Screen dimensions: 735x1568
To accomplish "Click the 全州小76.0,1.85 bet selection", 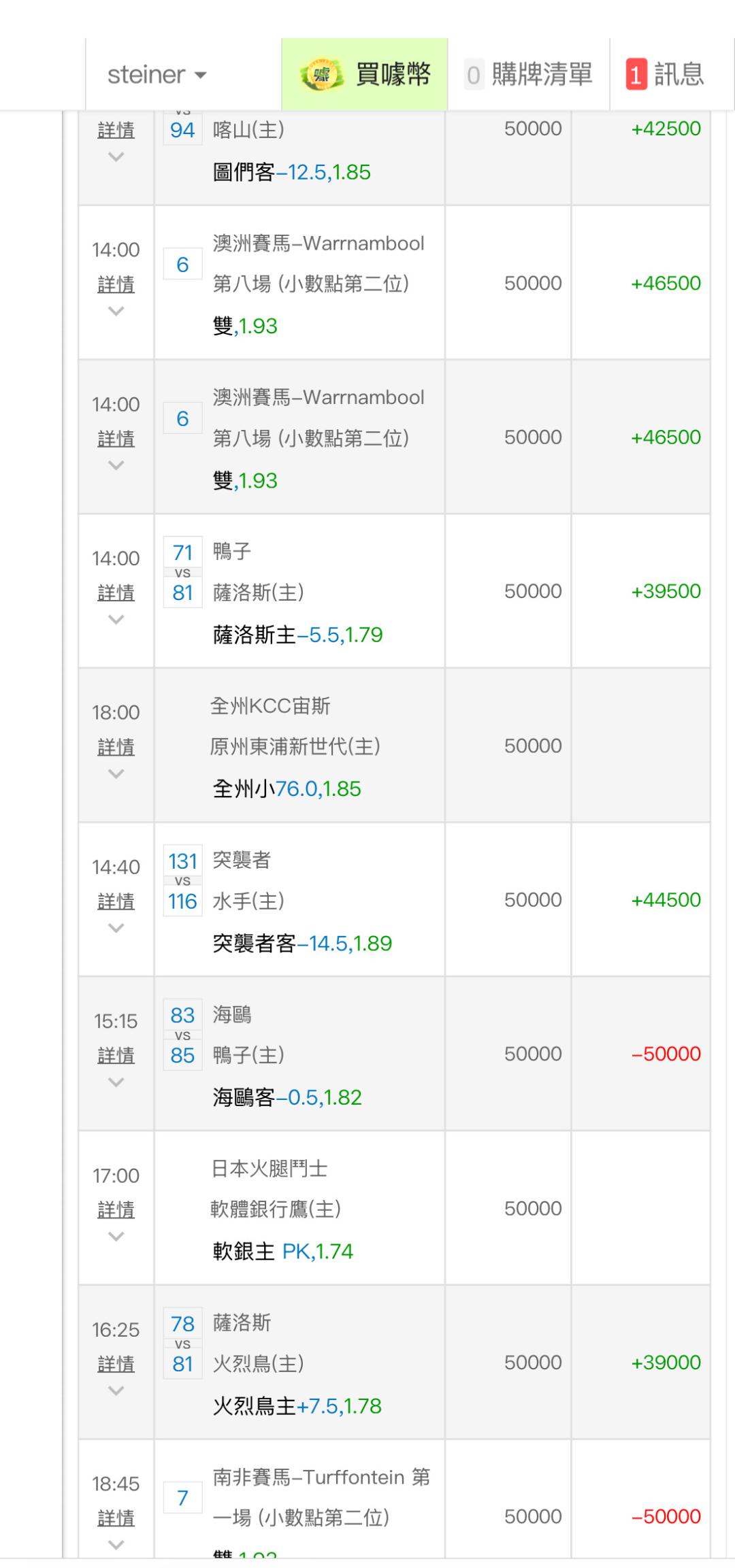I will 287,789.
